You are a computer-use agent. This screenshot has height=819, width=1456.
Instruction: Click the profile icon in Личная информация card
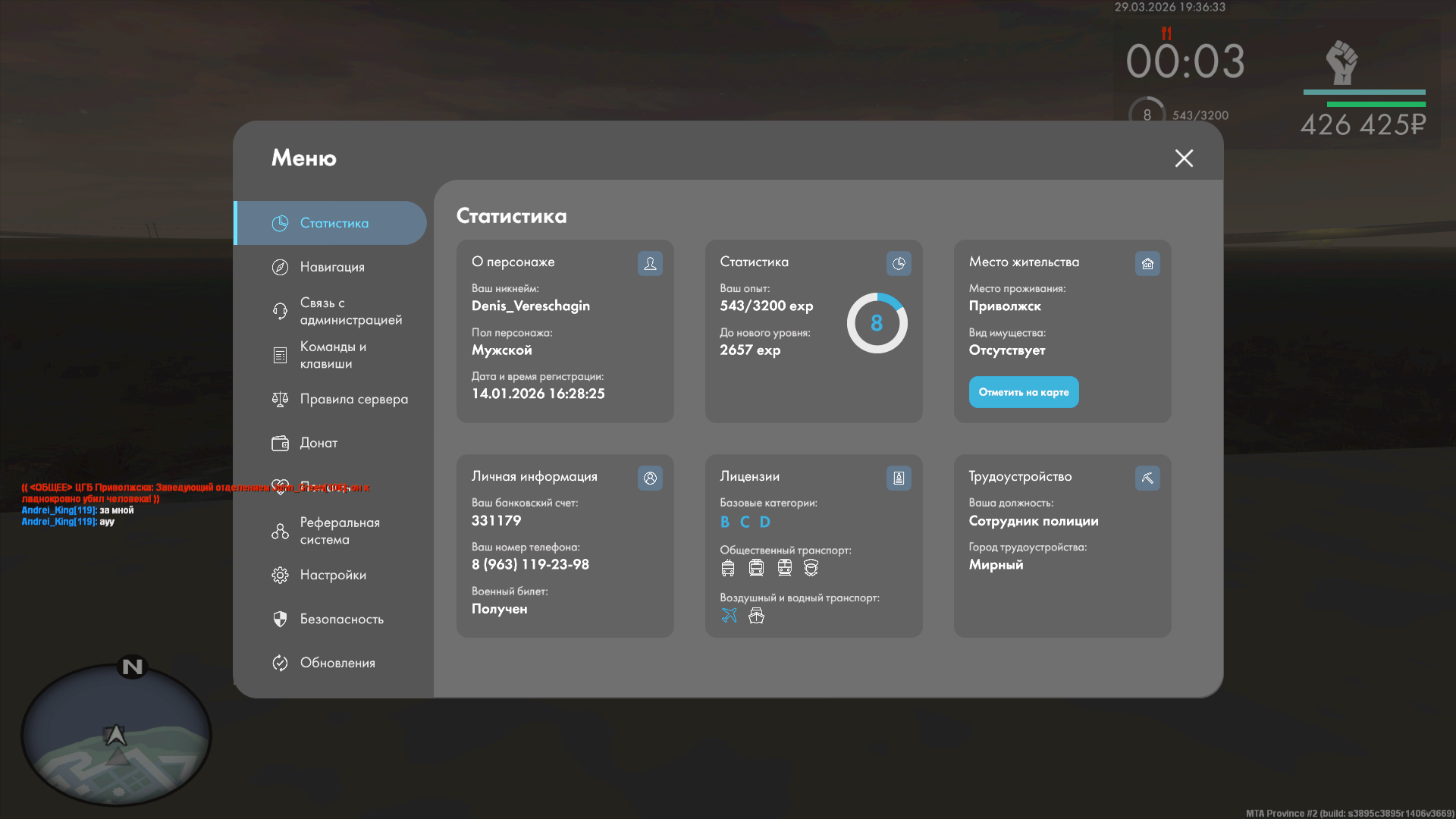(x=650, y=478)
